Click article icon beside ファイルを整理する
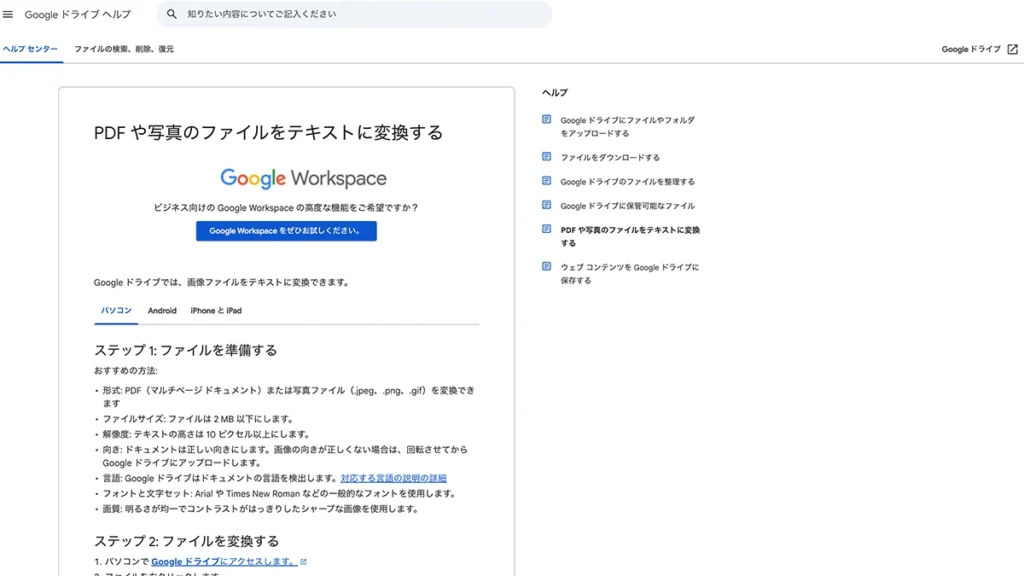Image resolution: width=1024 pixels, height=576 pixels. click(547, 181)
